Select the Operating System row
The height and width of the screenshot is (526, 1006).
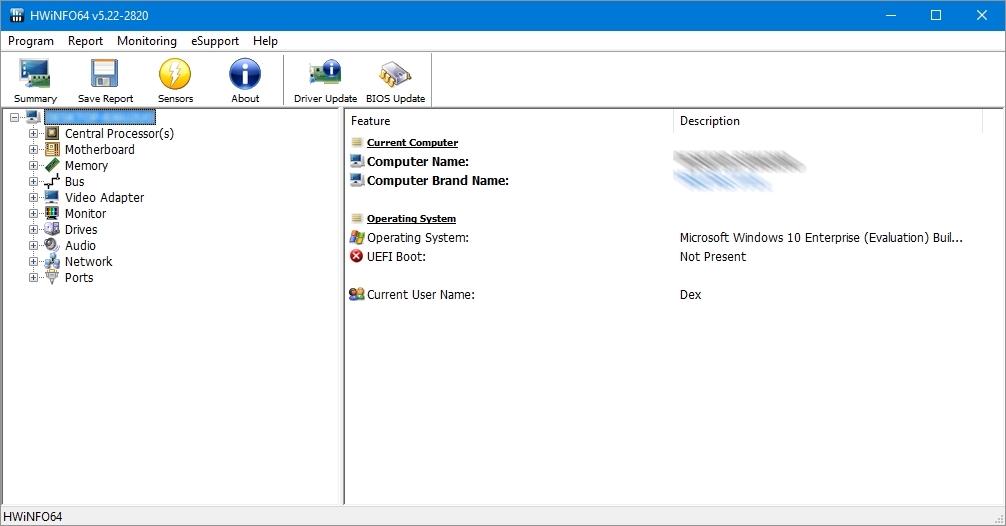[418, 238]
